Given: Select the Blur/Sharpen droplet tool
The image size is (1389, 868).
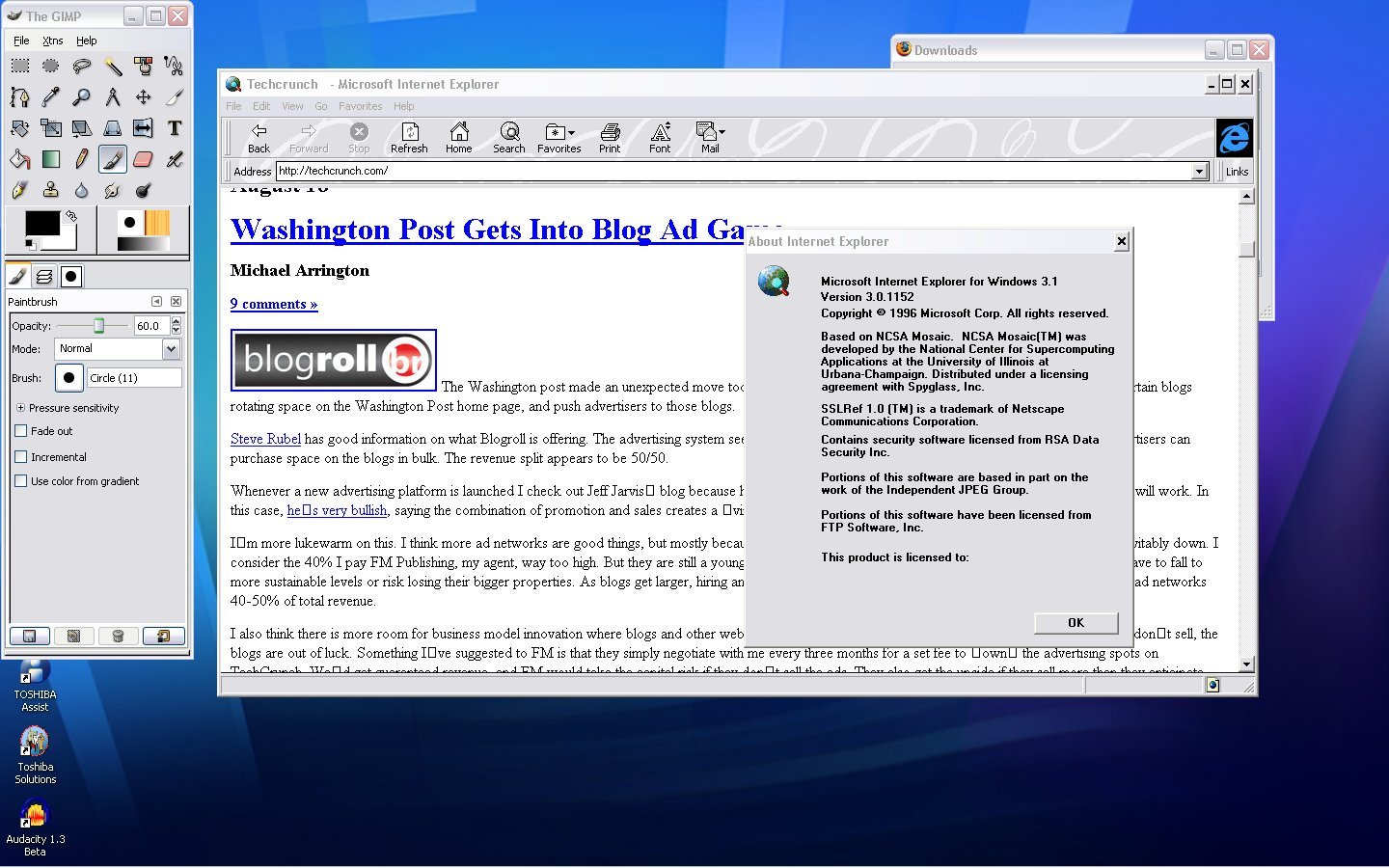Looking at the screenshot, I should pos(82,190).
